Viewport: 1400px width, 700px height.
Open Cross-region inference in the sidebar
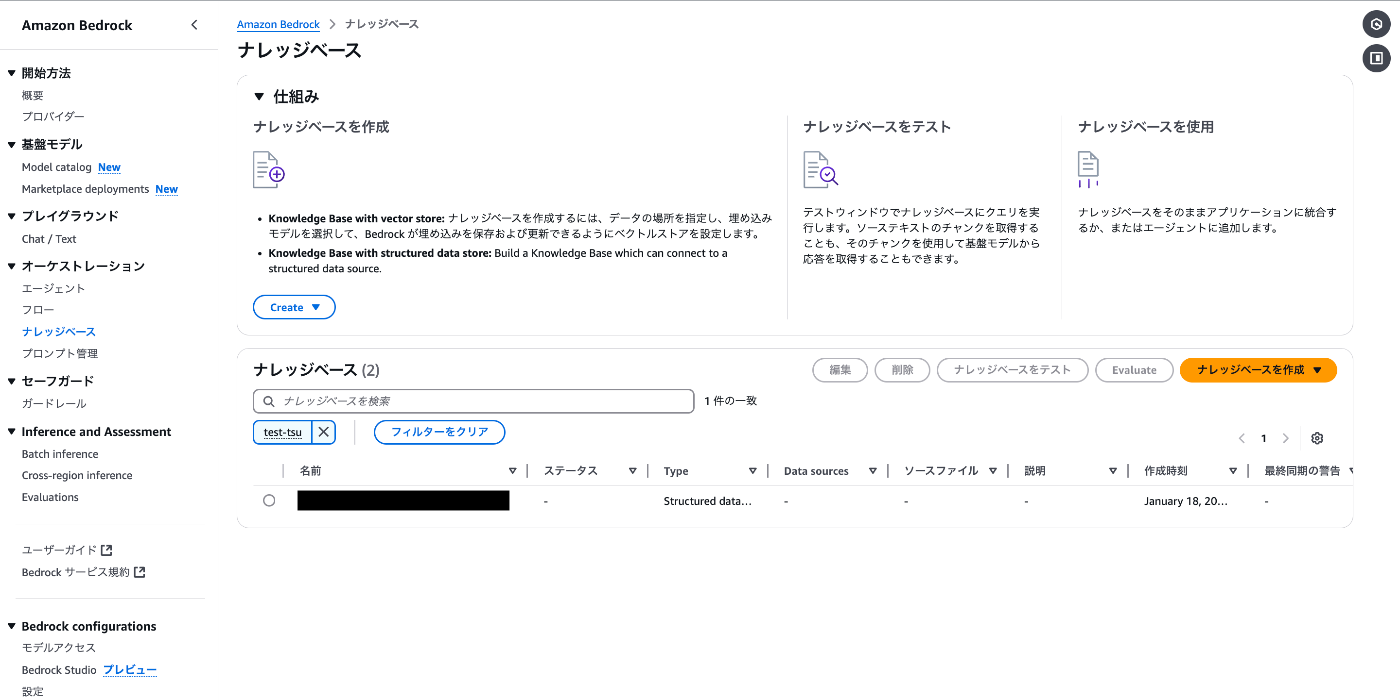(x=77, y=475)
